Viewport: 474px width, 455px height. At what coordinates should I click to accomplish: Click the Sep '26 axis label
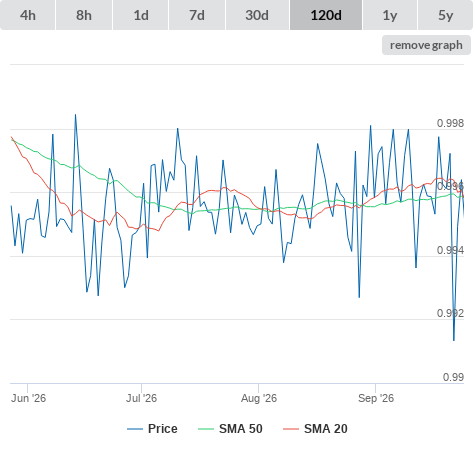point(376,398)
